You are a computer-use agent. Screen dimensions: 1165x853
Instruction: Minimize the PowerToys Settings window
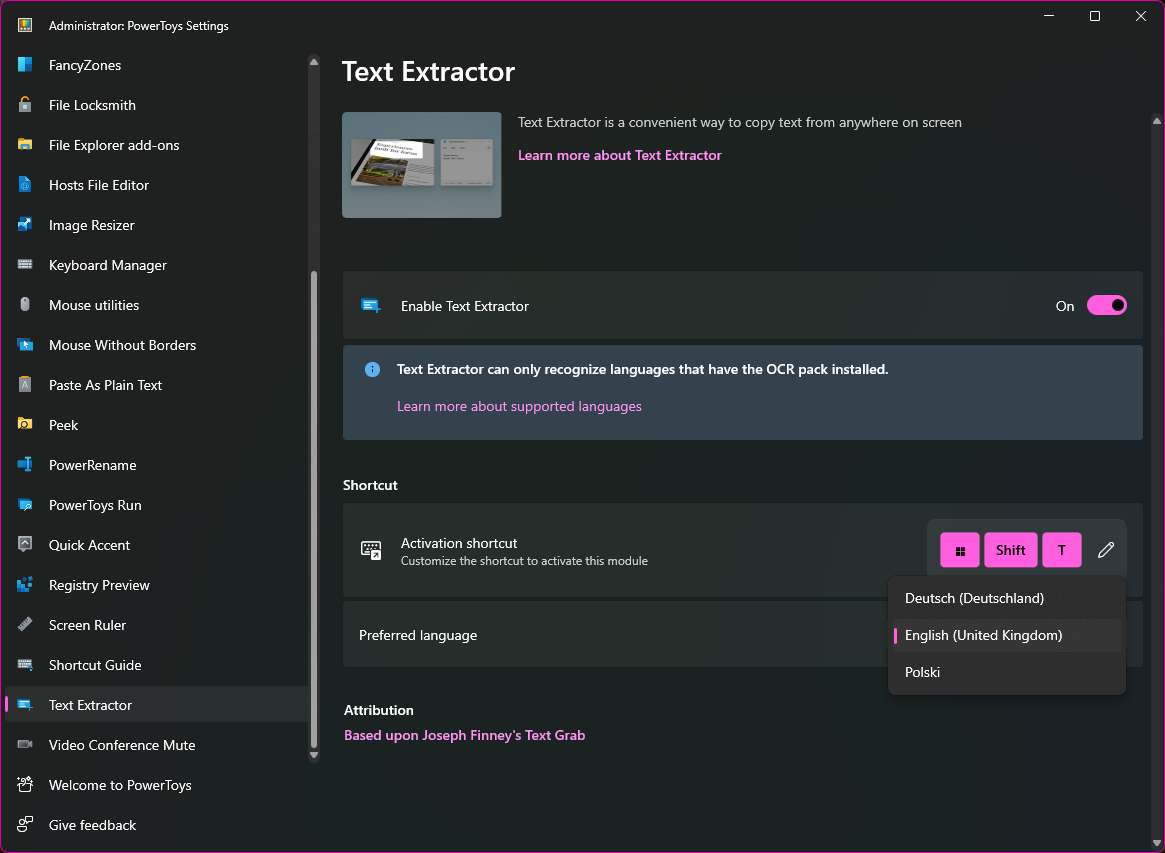1049,16
